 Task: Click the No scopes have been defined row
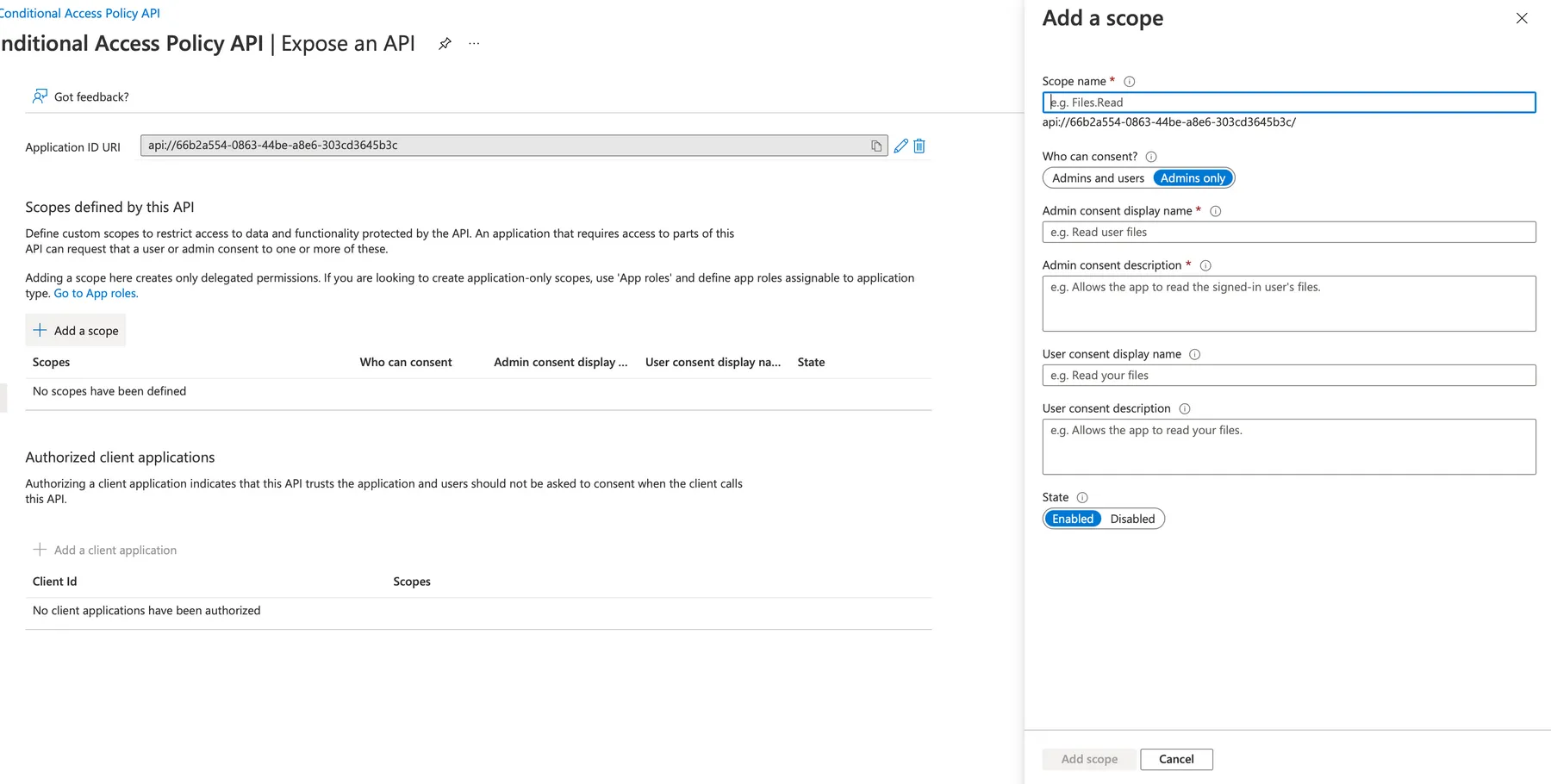tap(478, 391)
